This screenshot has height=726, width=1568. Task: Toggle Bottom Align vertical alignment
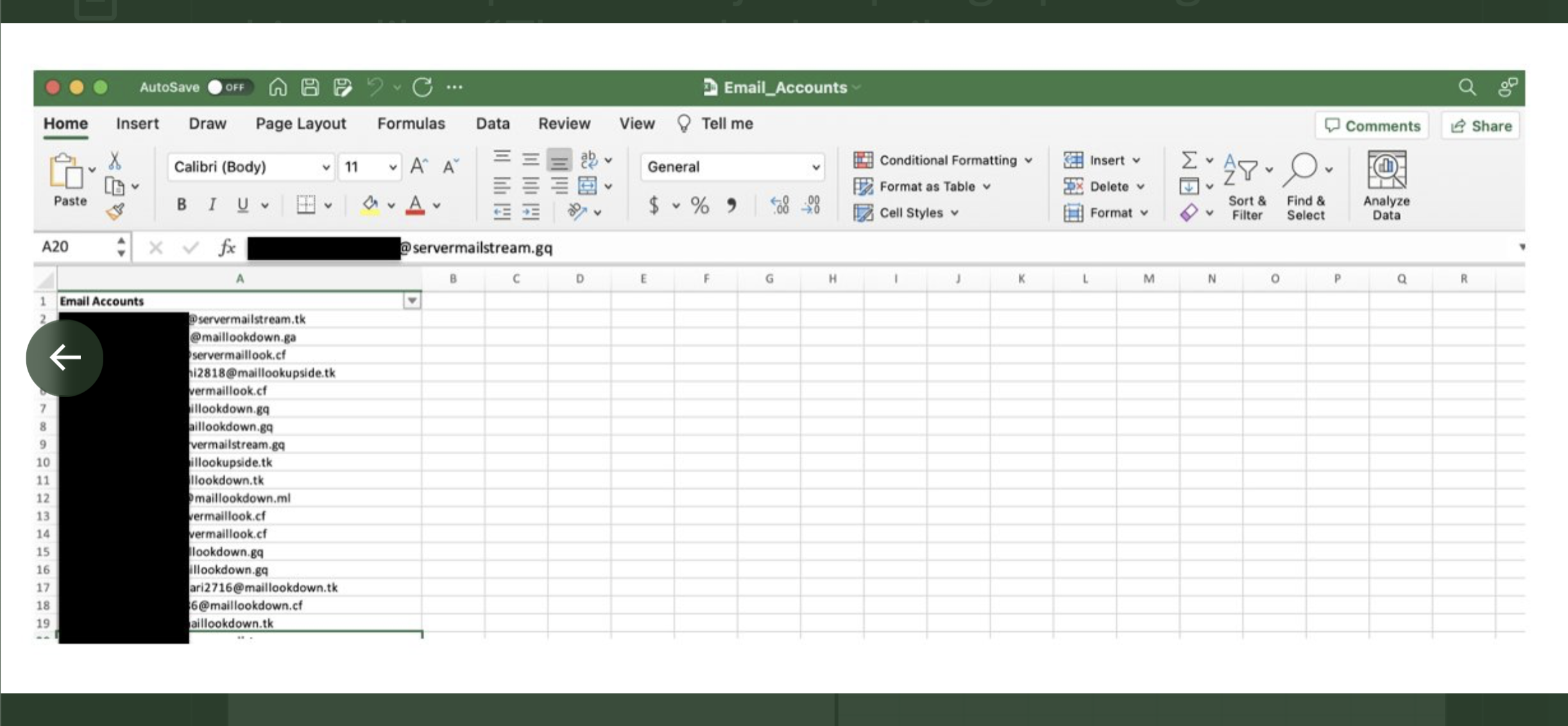coord(559,160)
